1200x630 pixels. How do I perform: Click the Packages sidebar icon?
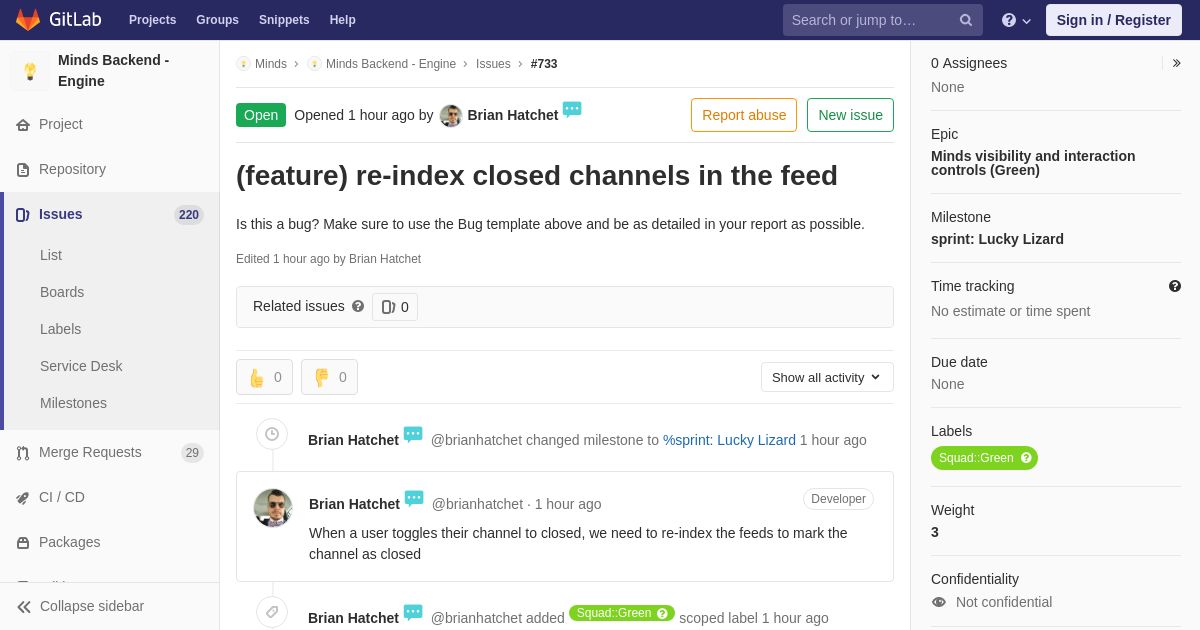tap(23, 543)
